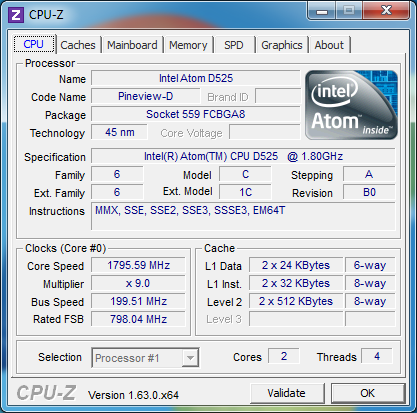This screenshot has height=413, width=417.
Task: Minimize the CPU-Z window
Action: coord(322,11)
